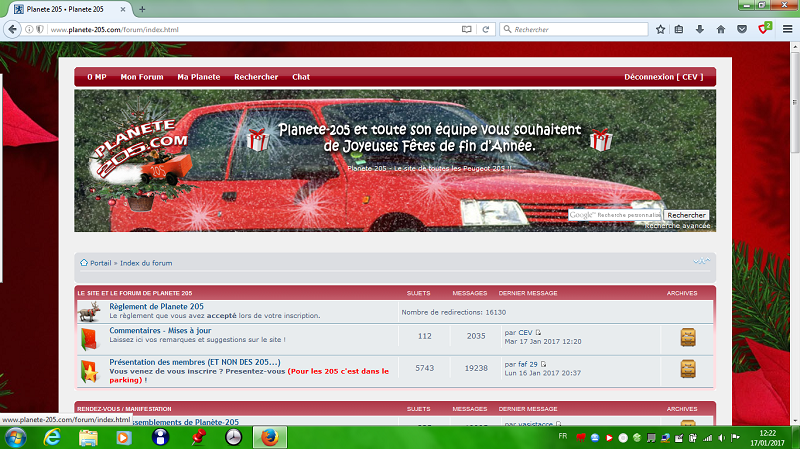The height and width of the screenshot is (449, 800).
Task: Focus the Google custom search field in the banner
Action: pyautogui.click(x=615, y=215)
